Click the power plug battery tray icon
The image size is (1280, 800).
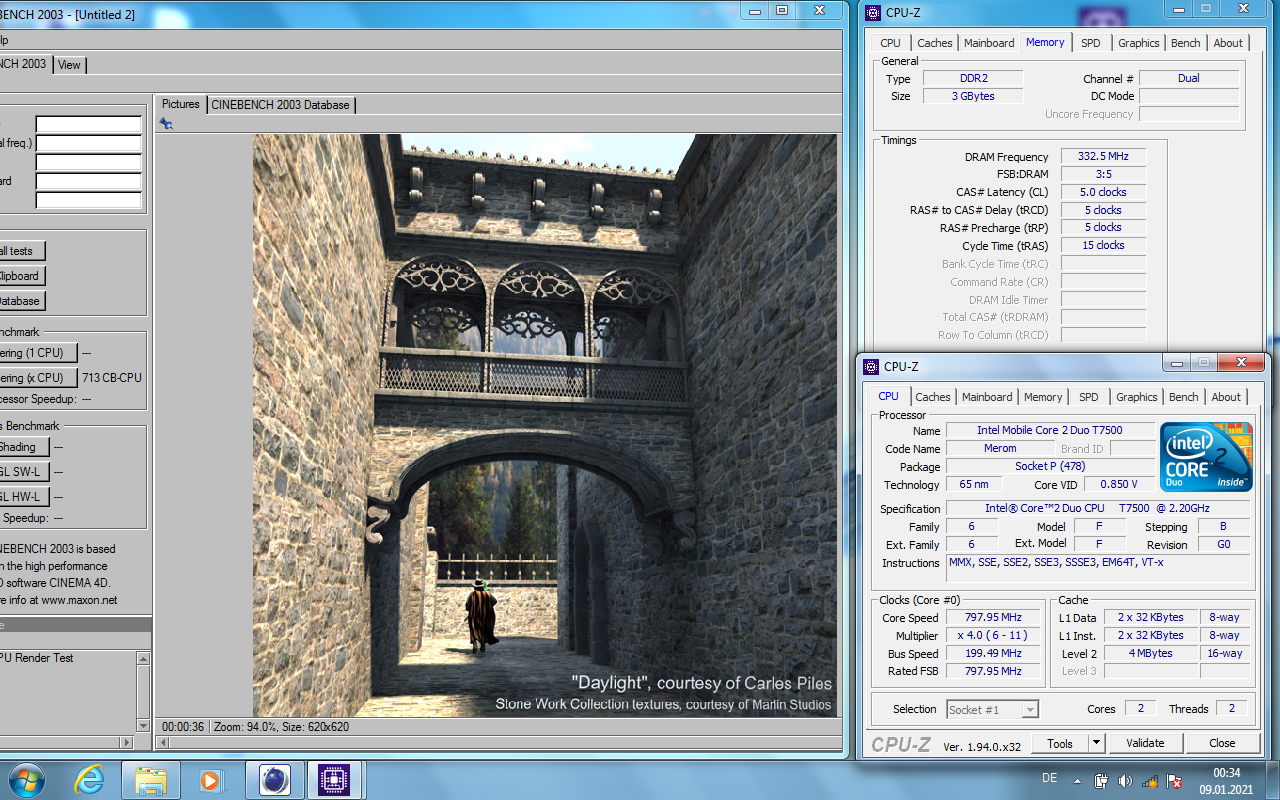(1100, 780)
